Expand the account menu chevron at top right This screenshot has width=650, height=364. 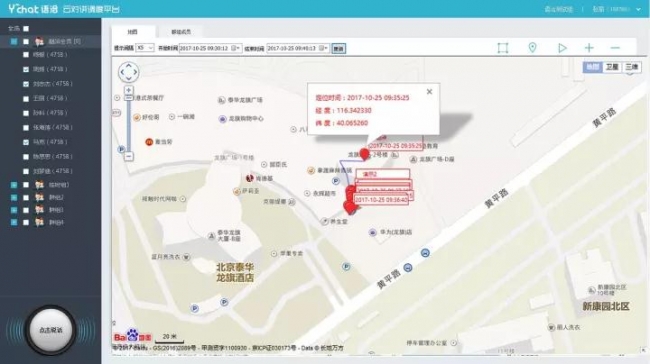click(638, 9)
